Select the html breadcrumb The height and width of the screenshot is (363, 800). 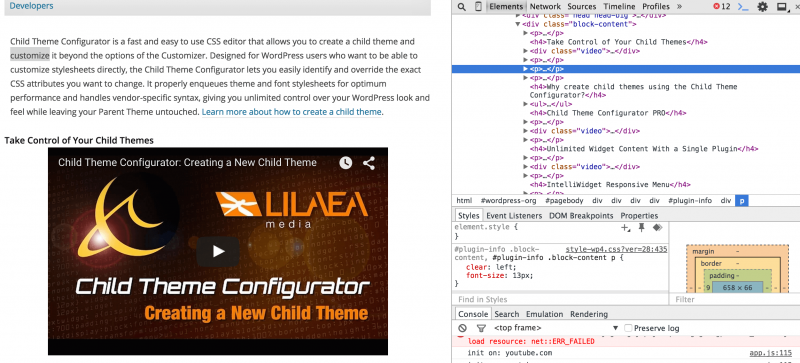(x=464, y=201)
